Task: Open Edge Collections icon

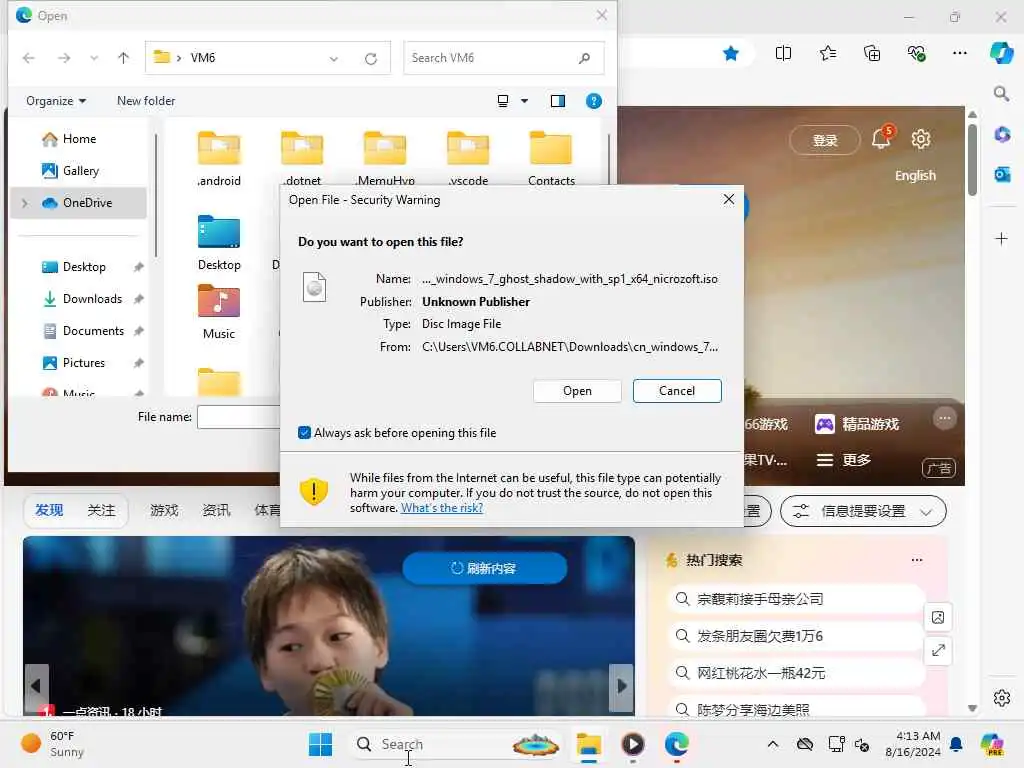Action: tap(872, 54)
